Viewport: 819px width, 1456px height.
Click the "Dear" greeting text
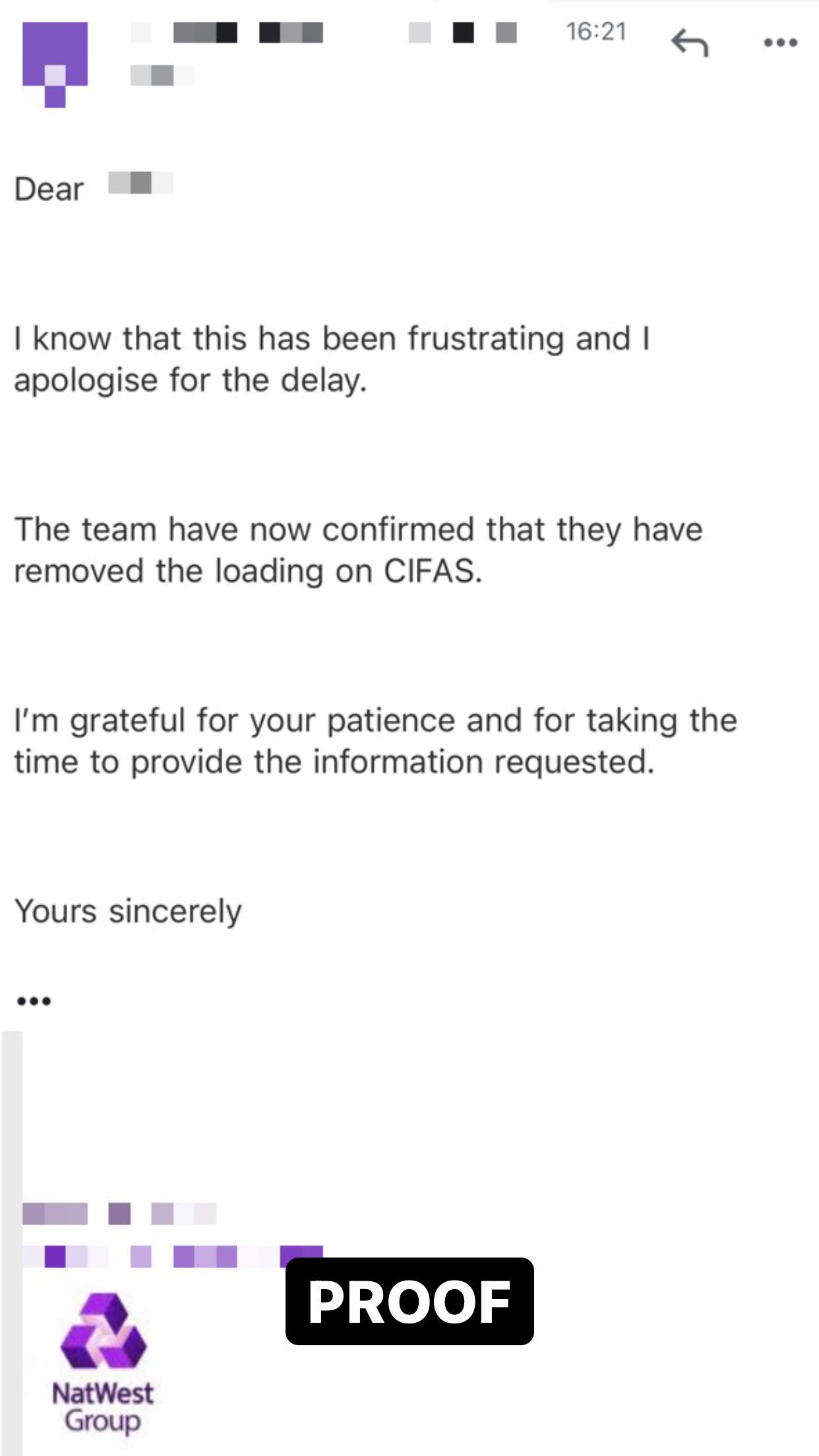(x=49, y=190)
